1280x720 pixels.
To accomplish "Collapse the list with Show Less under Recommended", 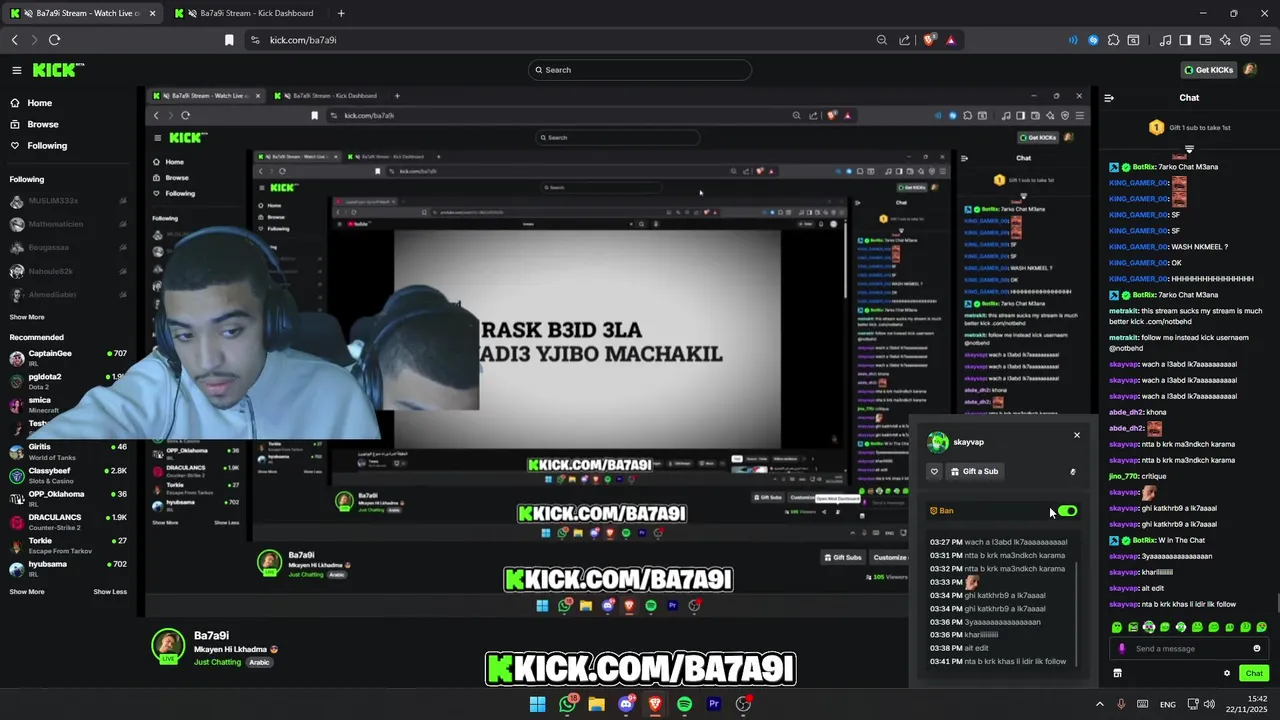I will tap(110, 591).
